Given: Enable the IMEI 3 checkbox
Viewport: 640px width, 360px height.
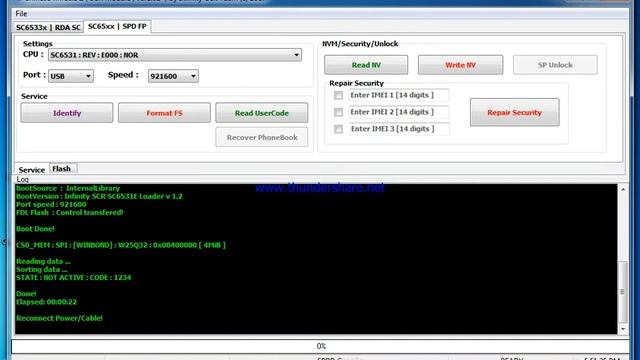Looking at the screenshot, I should pos(338,129).
